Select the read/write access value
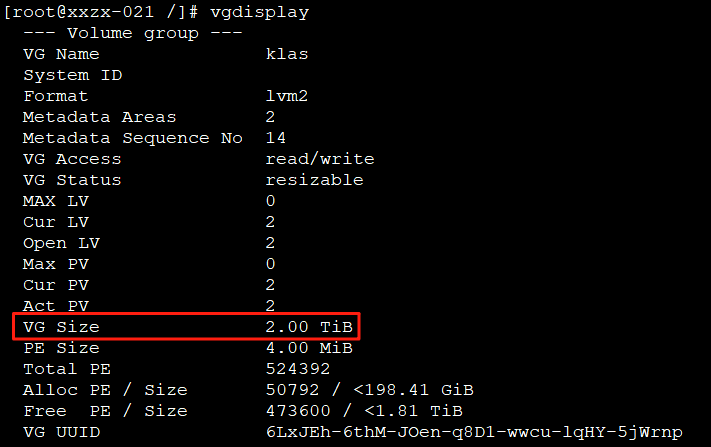 (x=320, y=159)
